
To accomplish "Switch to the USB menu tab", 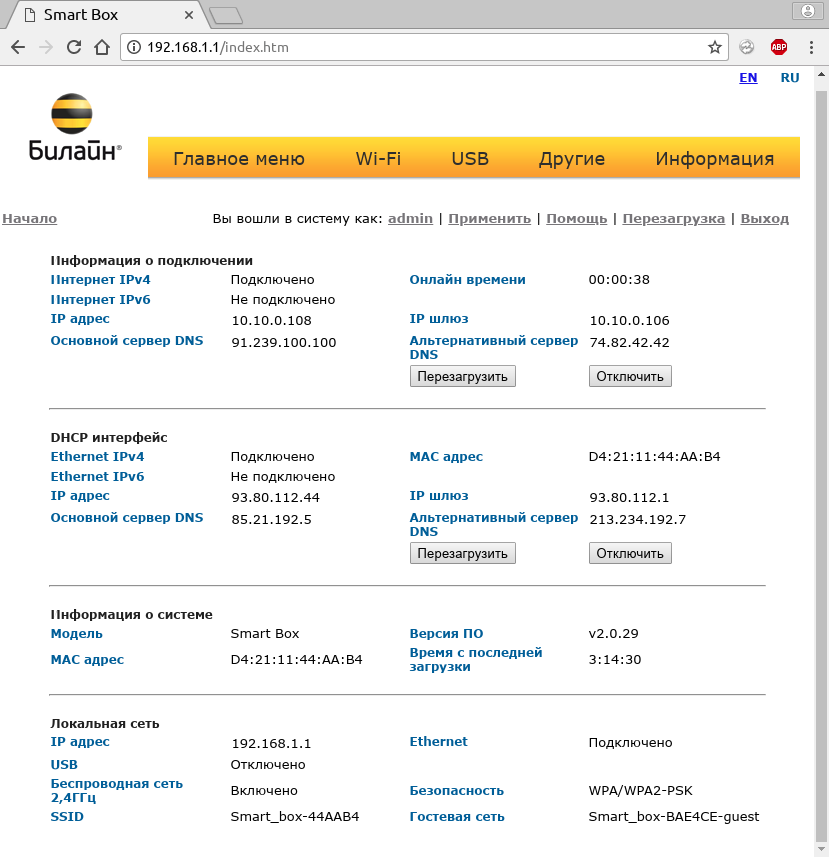I will [470, 159].
